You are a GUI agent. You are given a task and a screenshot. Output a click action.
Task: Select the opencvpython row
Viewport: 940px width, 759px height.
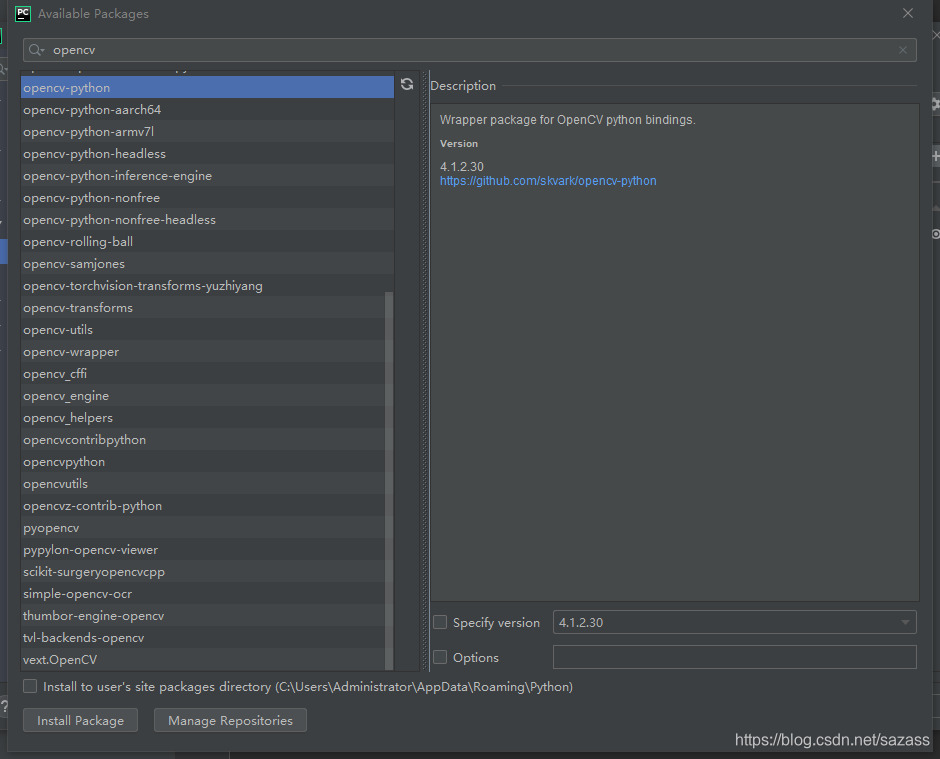pos(203,462)
